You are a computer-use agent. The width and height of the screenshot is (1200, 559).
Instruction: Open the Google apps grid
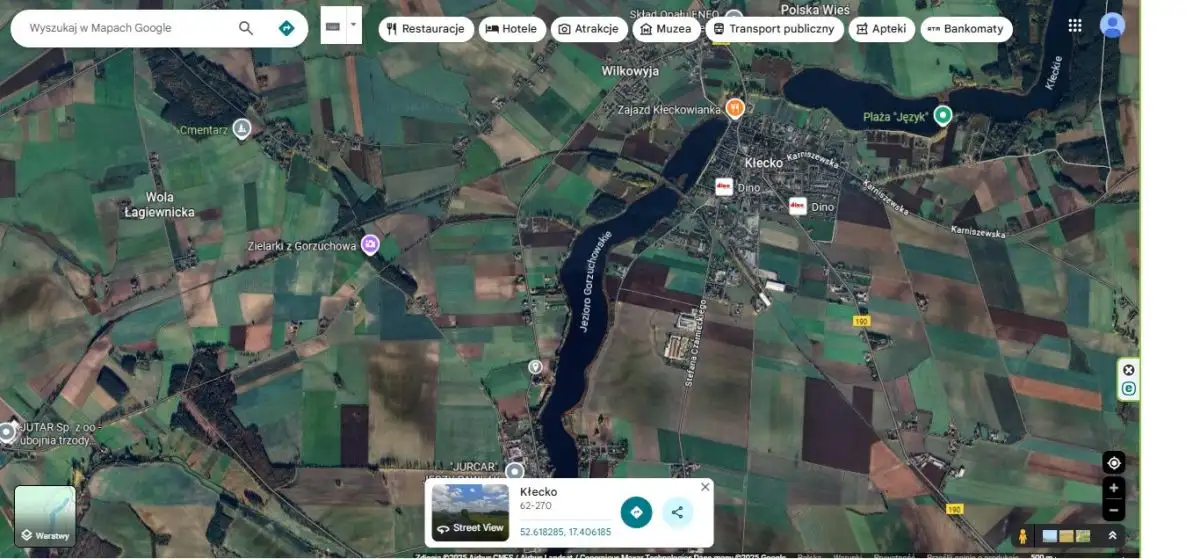1075,26
